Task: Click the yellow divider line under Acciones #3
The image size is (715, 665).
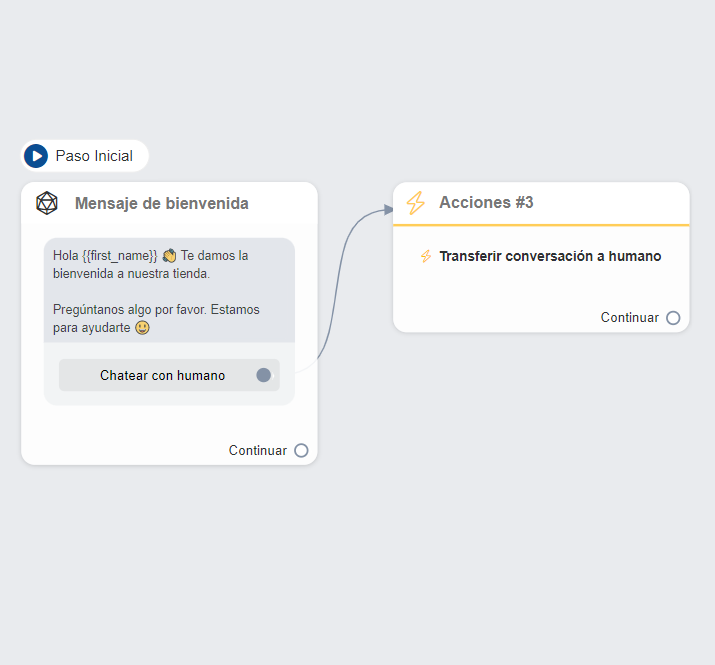Action: [x=541, y=225]
